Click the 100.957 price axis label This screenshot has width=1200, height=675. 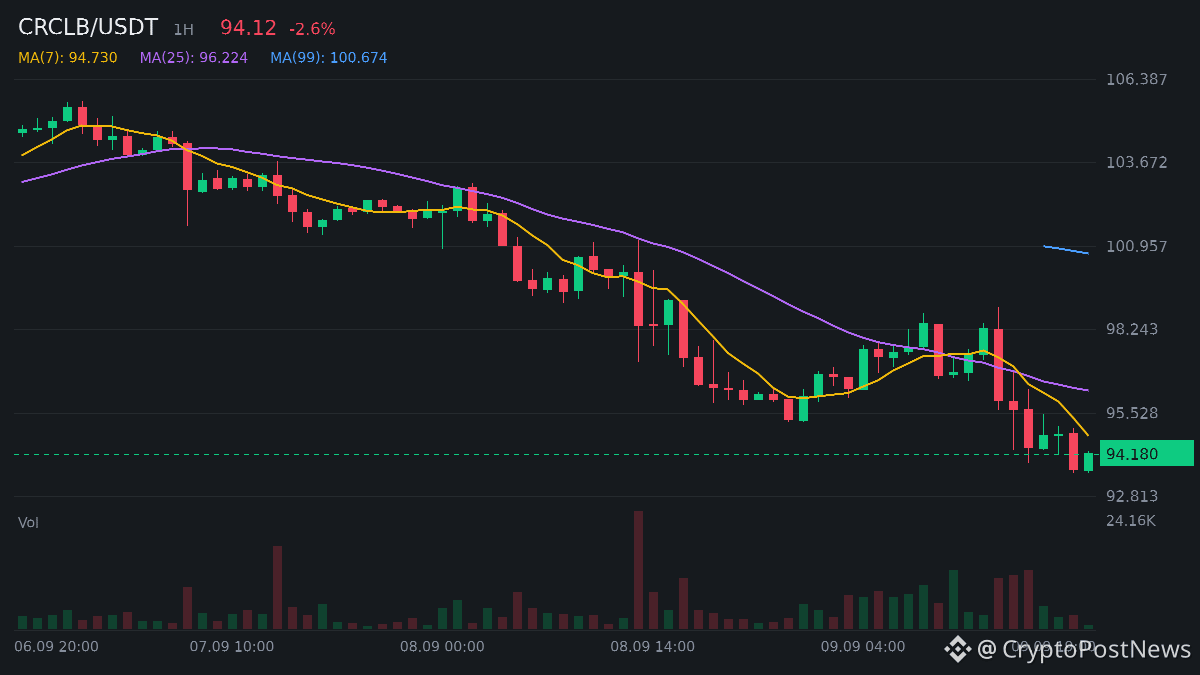[1136, 246]
